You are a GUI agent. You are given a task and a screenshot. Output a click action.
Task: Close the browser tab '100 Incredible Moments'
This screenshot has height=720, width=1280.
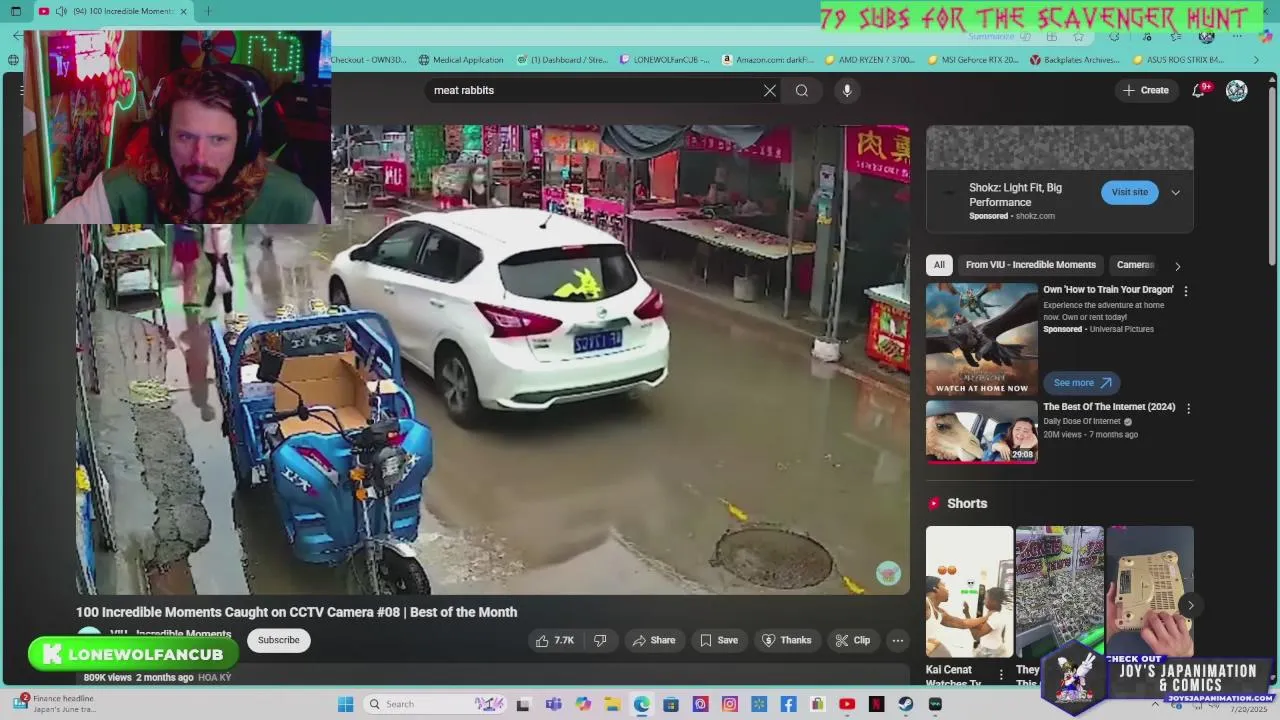[183, 11]
